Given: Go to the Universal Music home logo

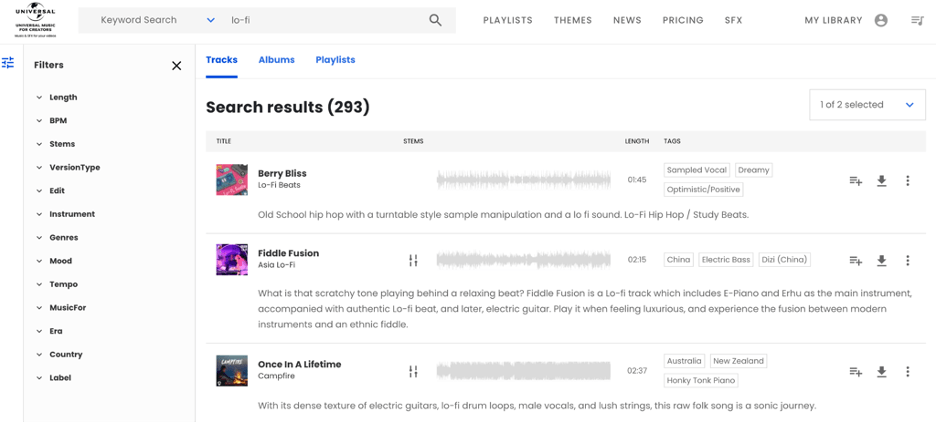Looking at the screenshot, I should click(x=35, y=21).
